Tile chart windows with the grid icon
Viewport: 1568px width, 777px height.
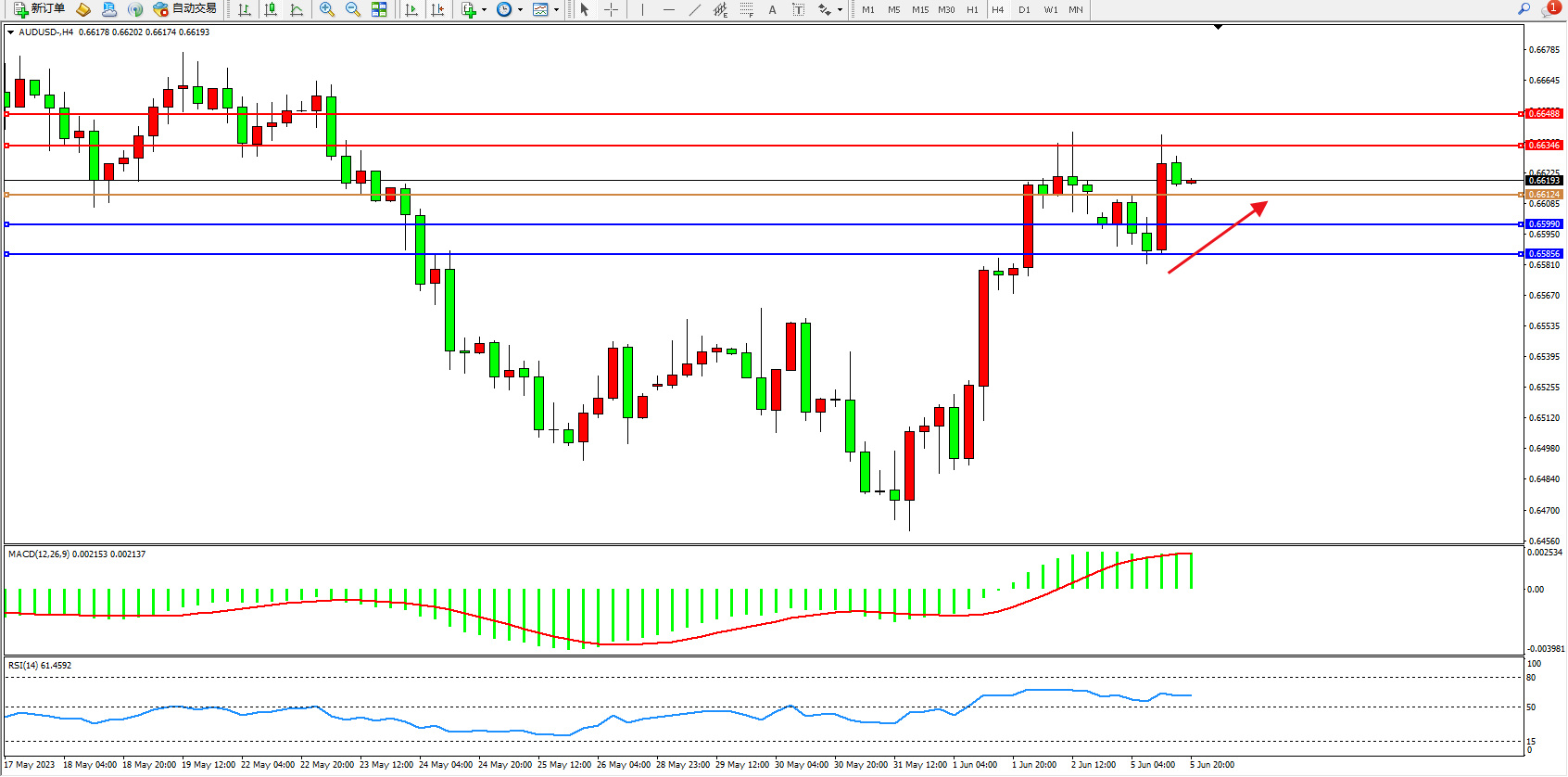379,9
